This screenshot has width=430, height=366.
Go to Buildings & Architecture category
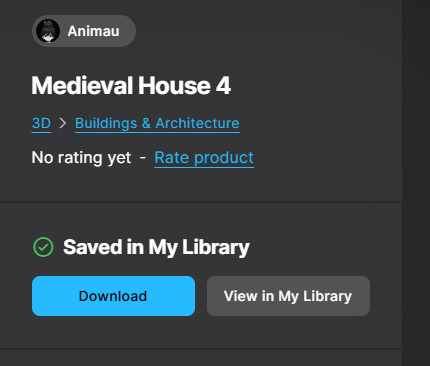[157, 123]
